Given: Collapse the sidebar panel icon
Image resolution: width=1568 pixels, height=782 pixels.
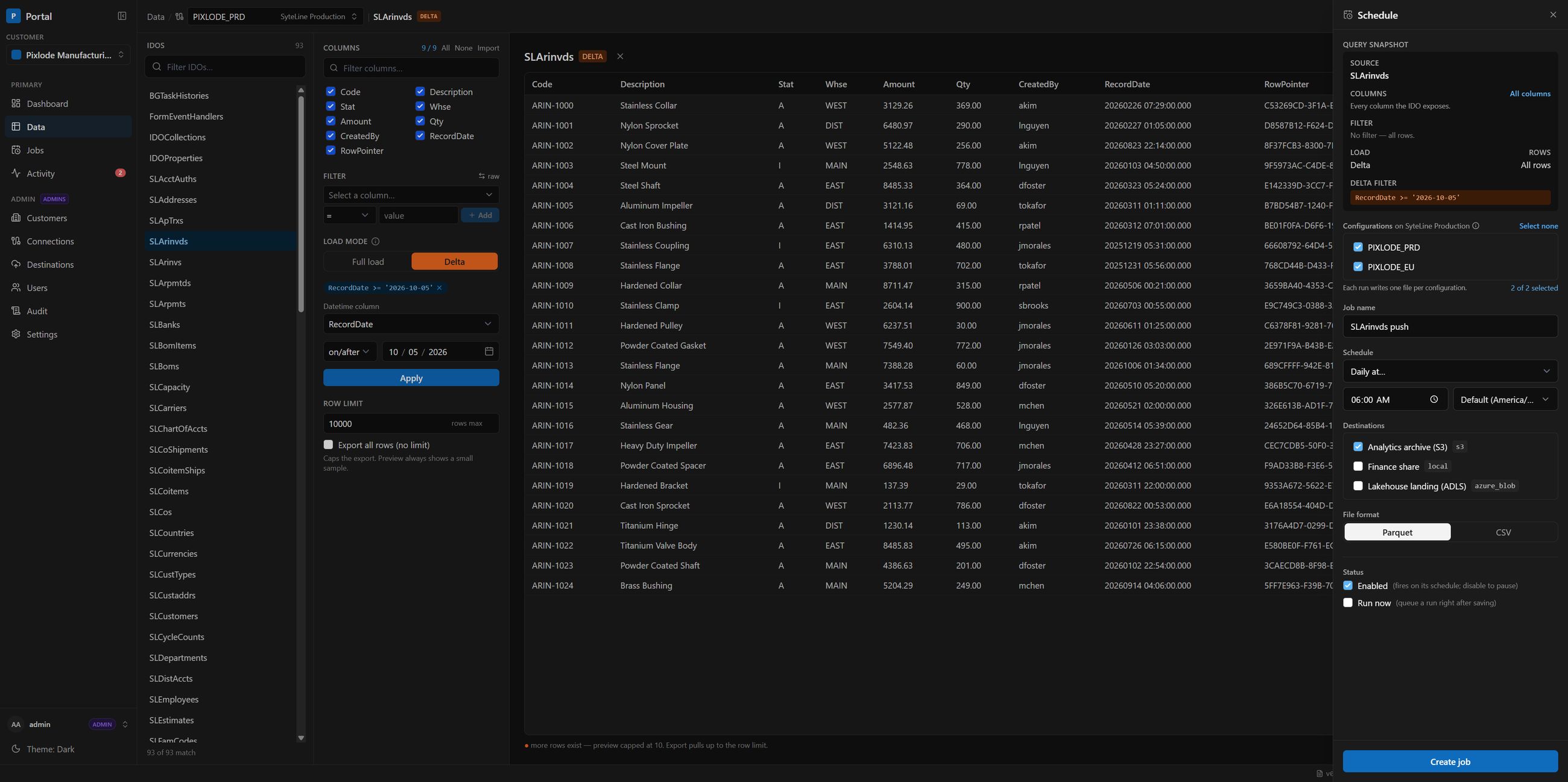Looking at the screenshot, I should point(122,16).
